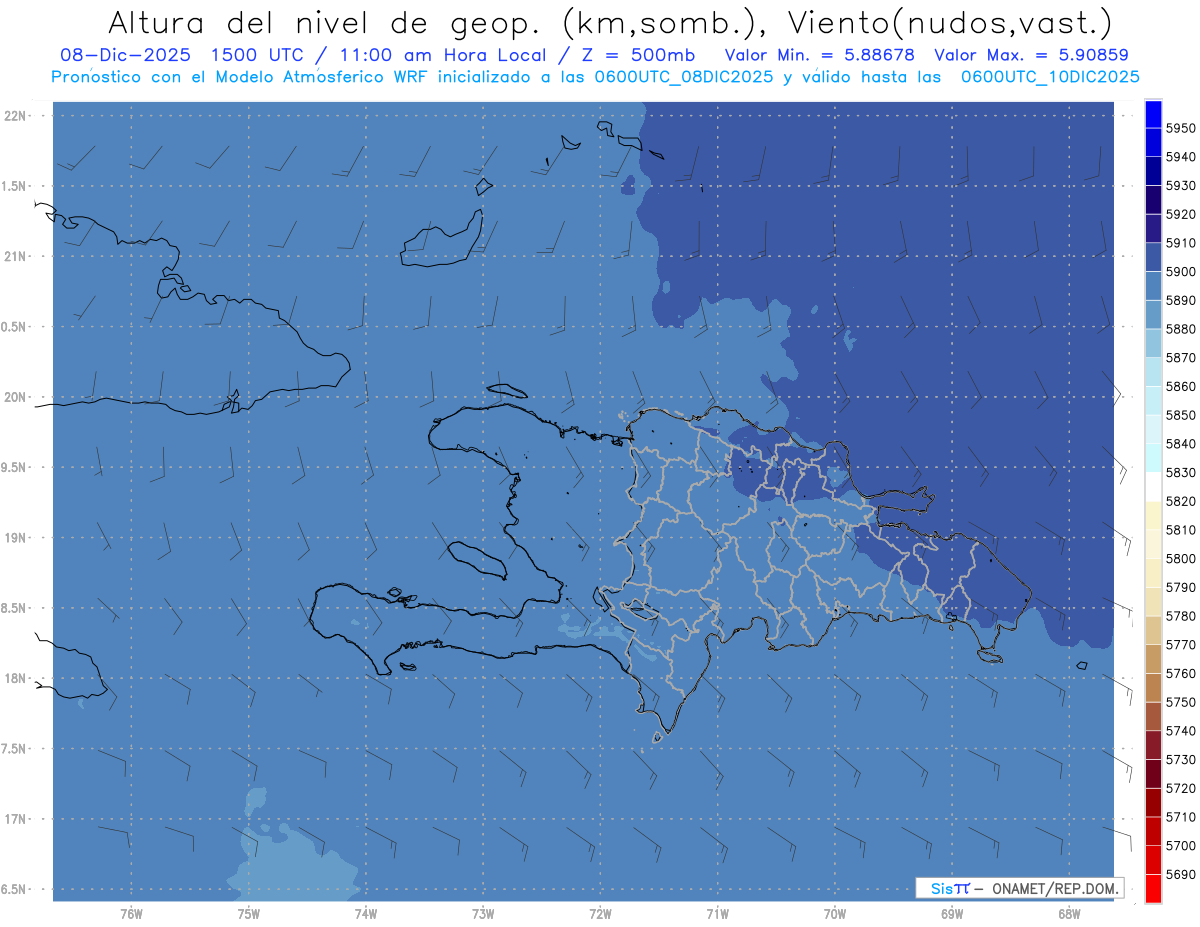Click the colorbar swatch between 5890 and 5900
Image resolution: width=1200 pixels, height=927 pixels.
(x=1152, y=286)
